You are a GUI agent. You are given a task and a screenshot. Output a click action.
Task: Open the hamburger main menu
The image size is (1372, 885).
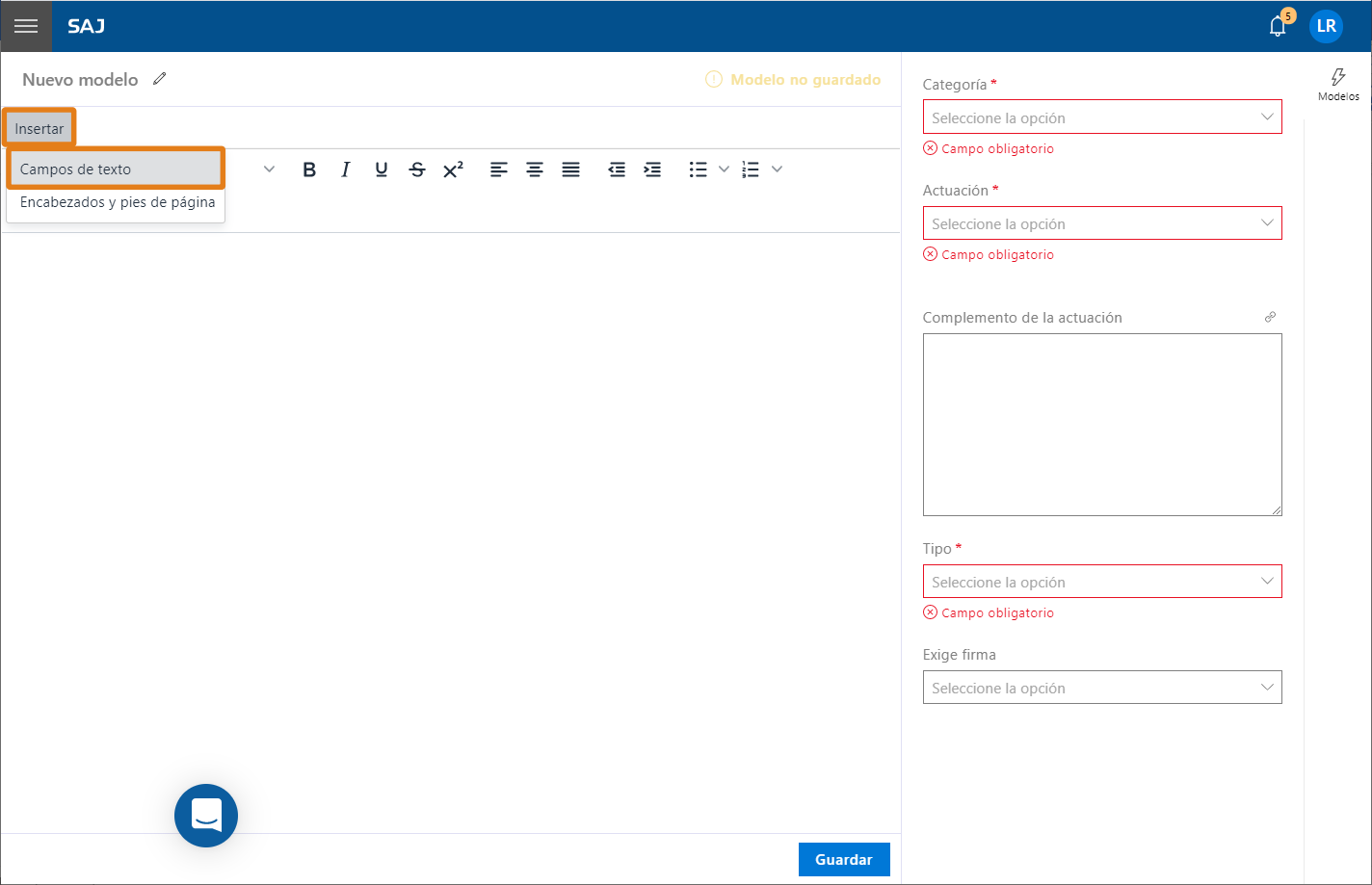point(26,26)
